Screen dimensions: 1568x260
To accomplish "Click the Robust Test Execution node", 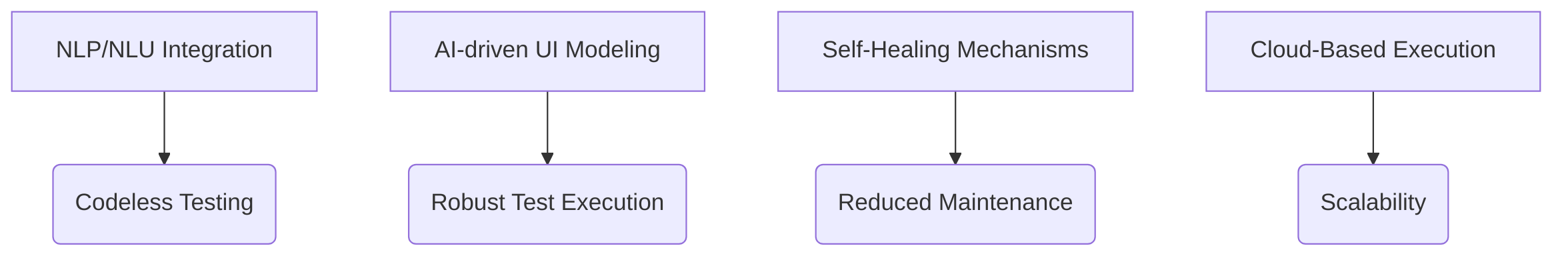I will pos(547,204).
